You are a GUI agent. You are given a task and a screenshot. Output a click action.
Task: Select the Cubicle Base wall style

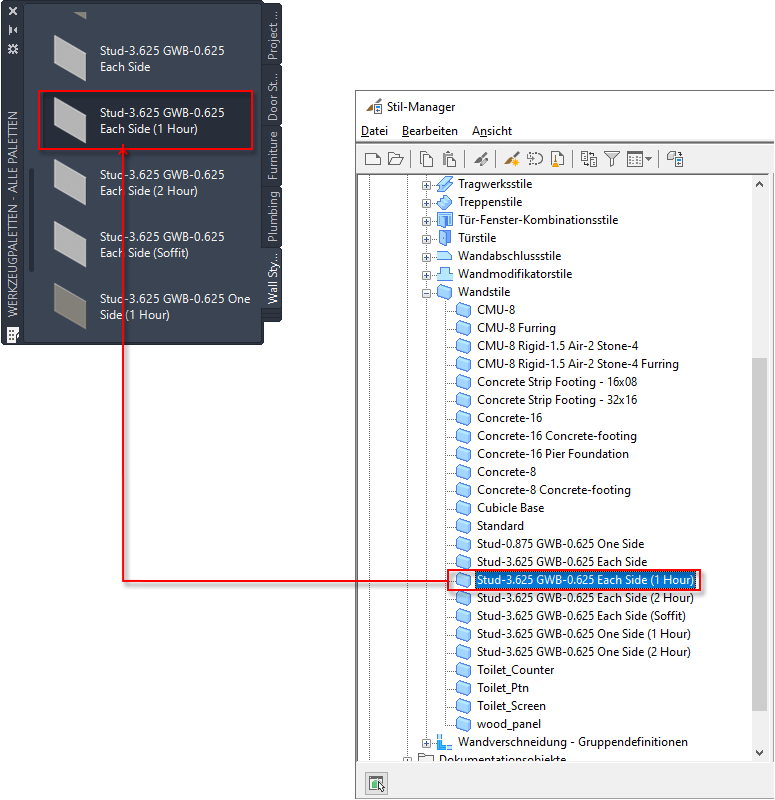510,508
